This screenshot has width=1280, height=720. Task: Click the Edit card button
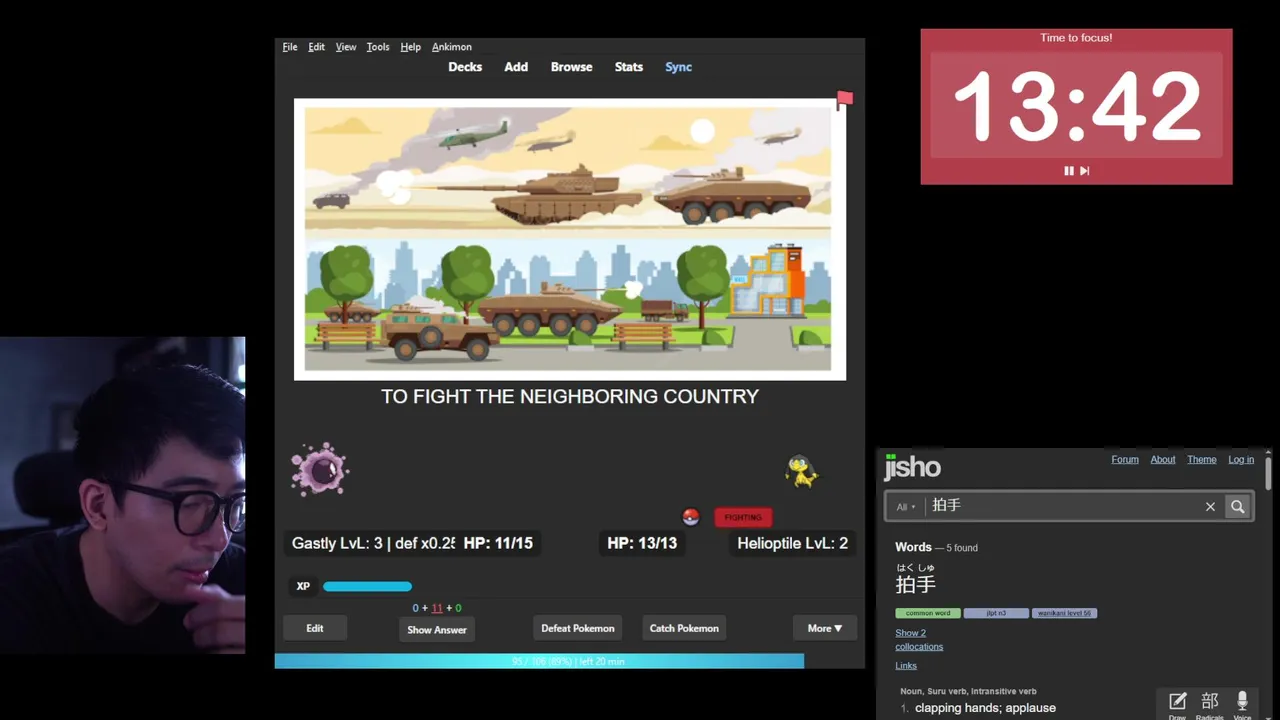click(315, 628)
